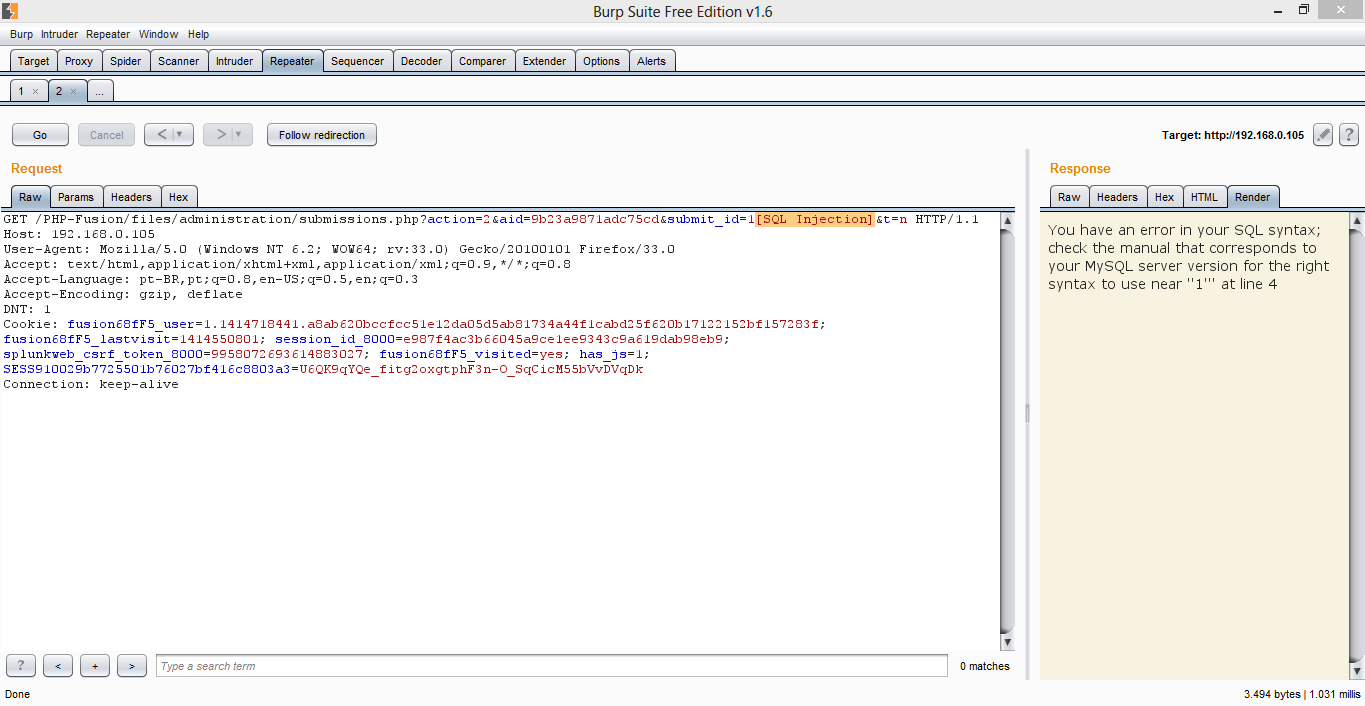1365x706 pixels.
Task: Open the Burp menu
Action: click(21, 34)
